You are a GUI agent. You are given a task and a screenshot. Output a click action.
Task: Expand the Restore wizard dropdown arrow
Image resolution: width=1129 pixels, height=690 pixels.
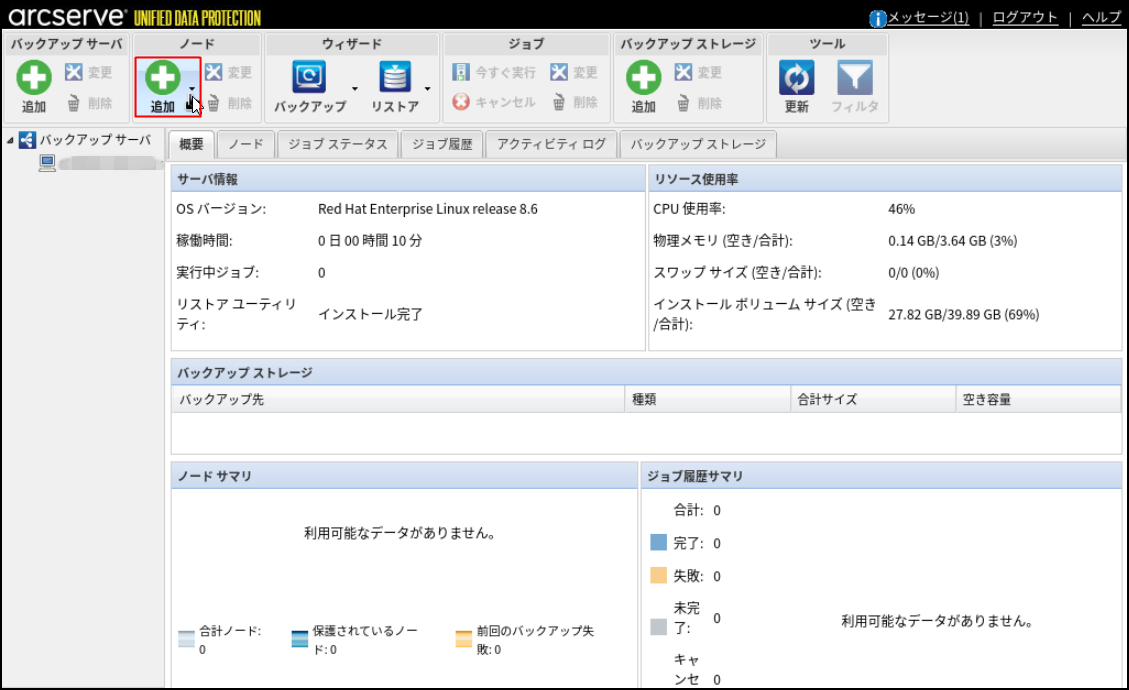pos(427,89)
